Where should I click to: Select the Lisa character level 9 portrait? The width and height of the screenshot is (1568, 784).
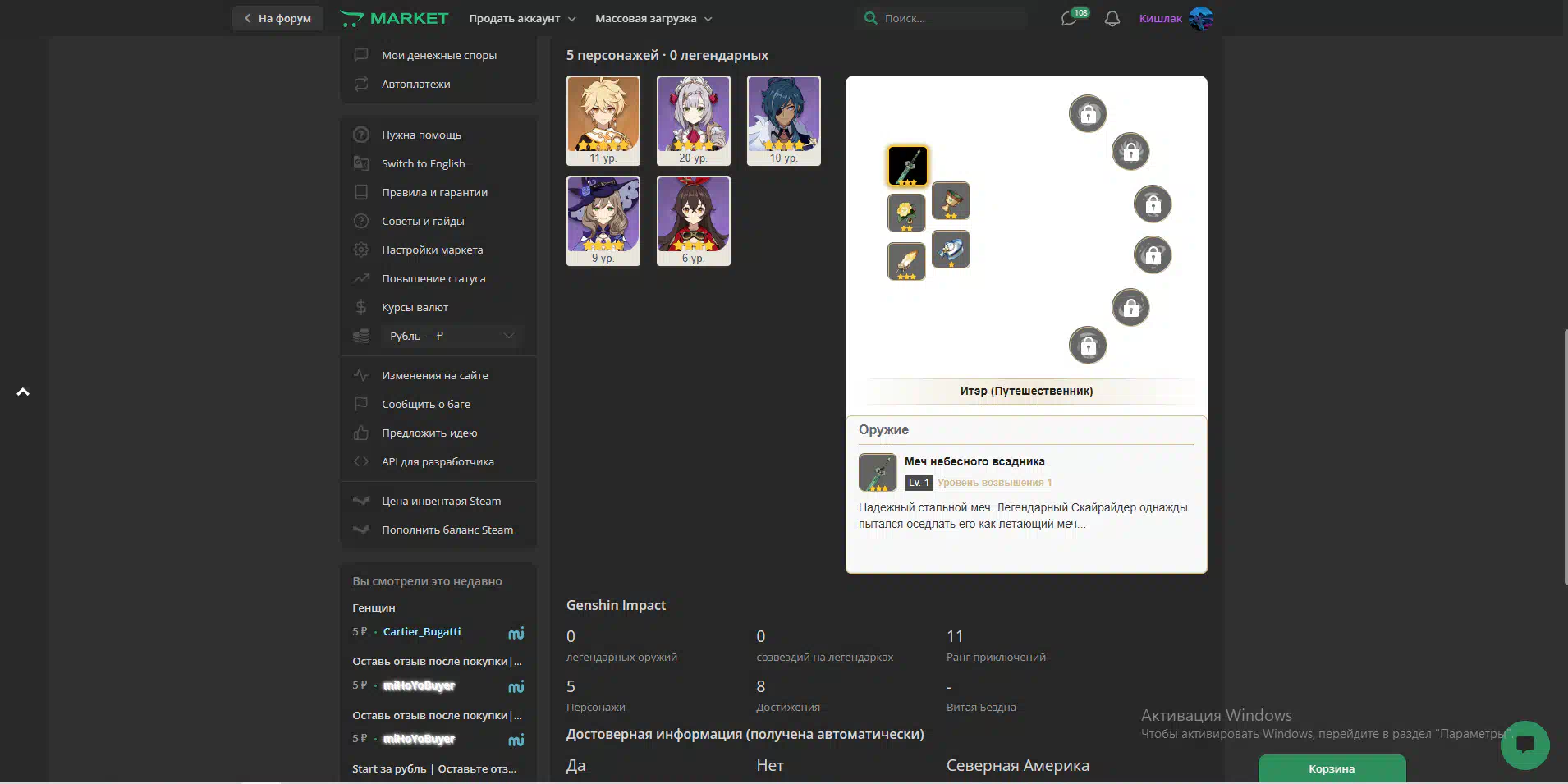[x=603, y=221]
